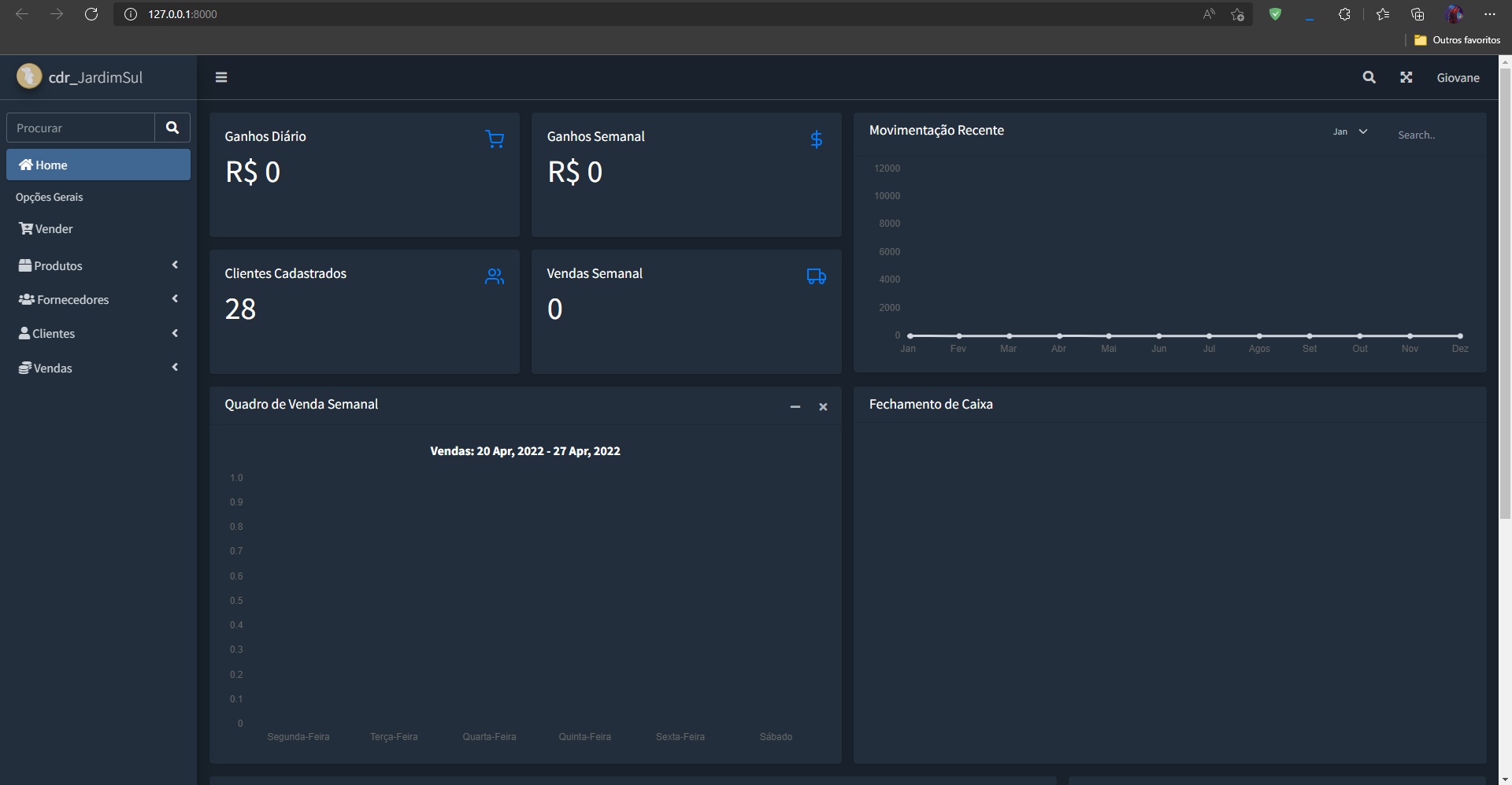Click the truck icon in Vendas Semanal

click(817, 276)
